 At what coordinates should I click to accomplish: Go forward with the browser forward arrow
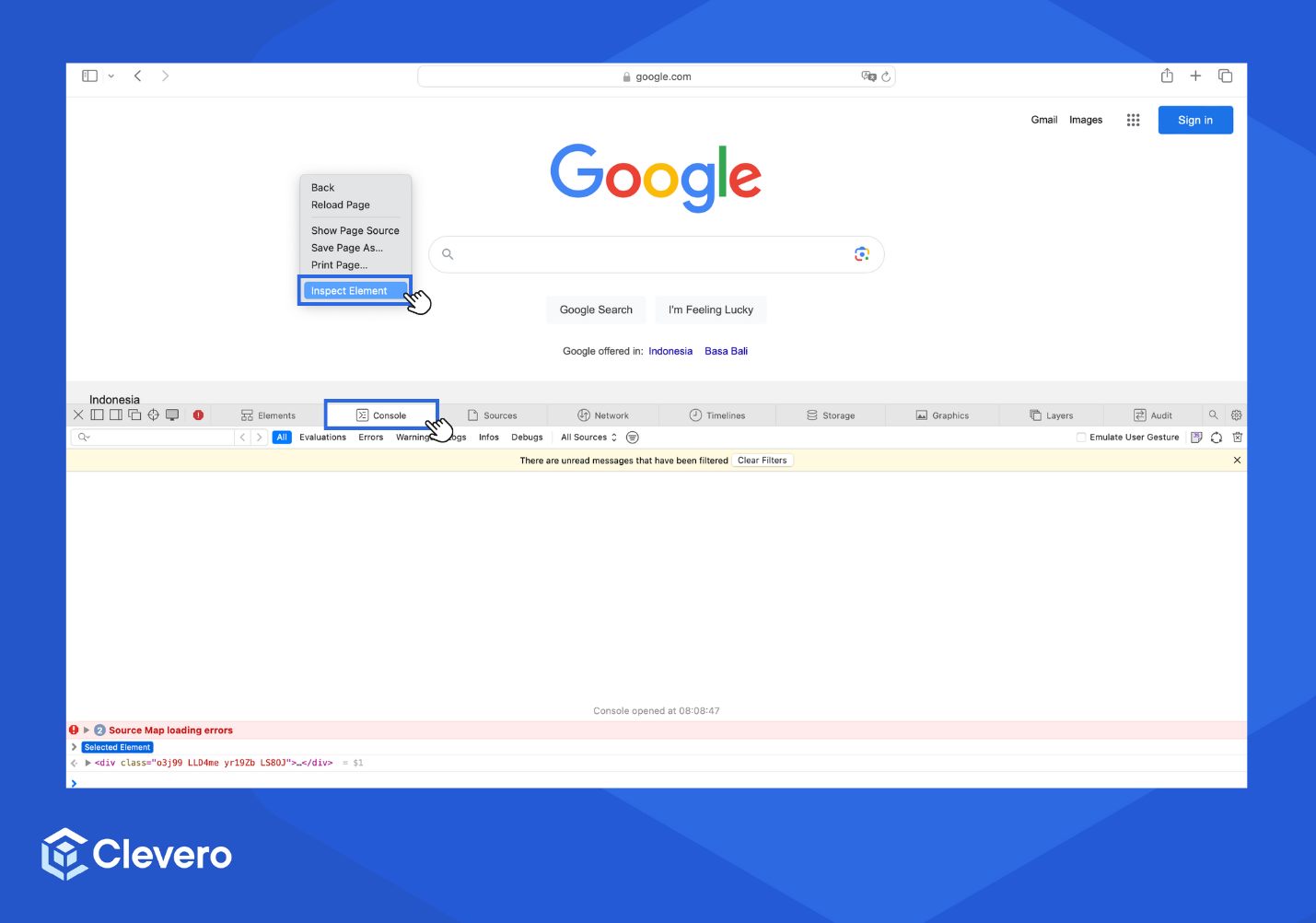(x=166, y=76)
